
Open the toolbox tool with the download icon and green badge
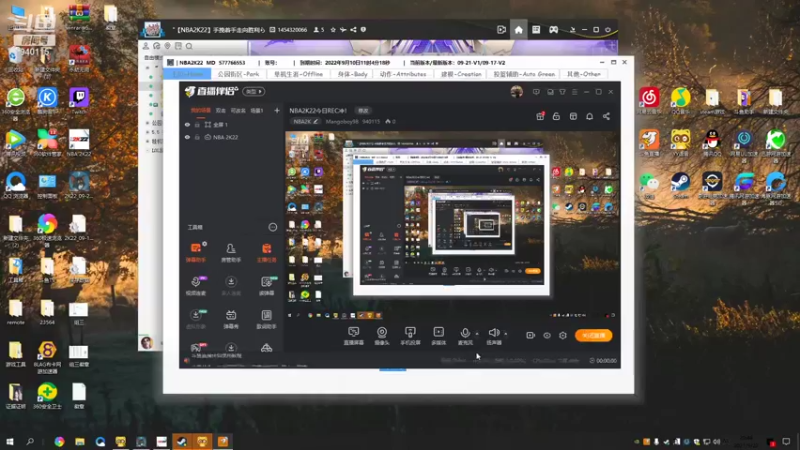click(196, 319)
